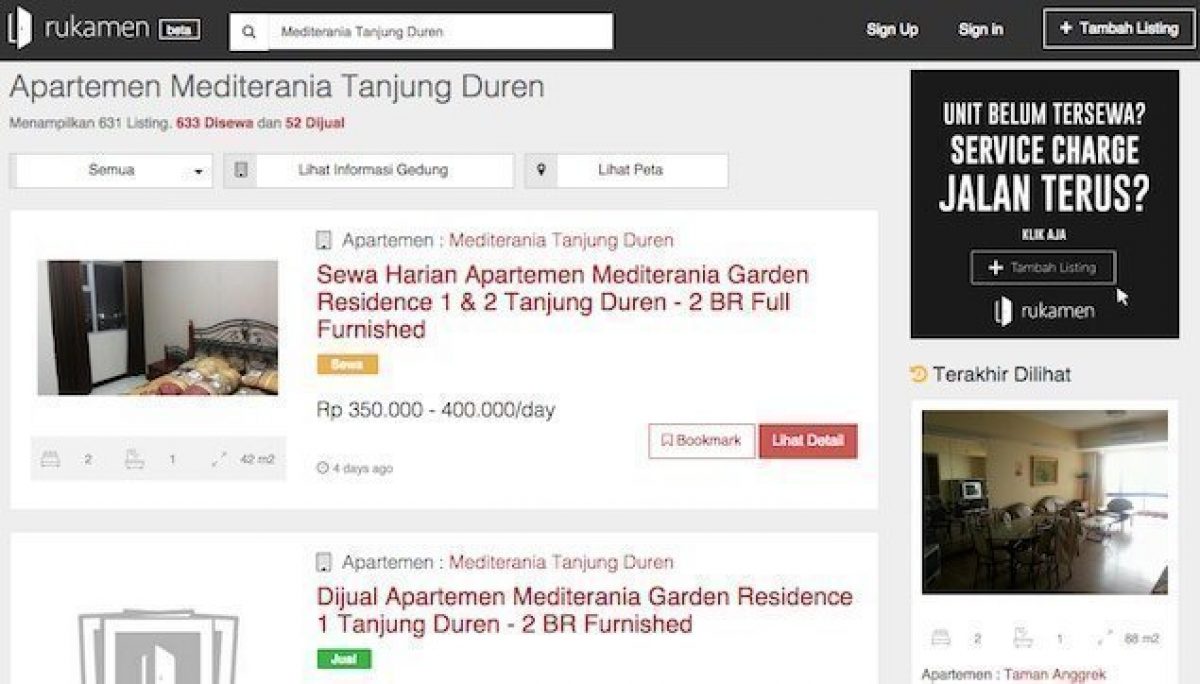1200x684 pixels.
Task: Click the building icon beside Lihat Informasi Gedung
Action: point(241,170)
